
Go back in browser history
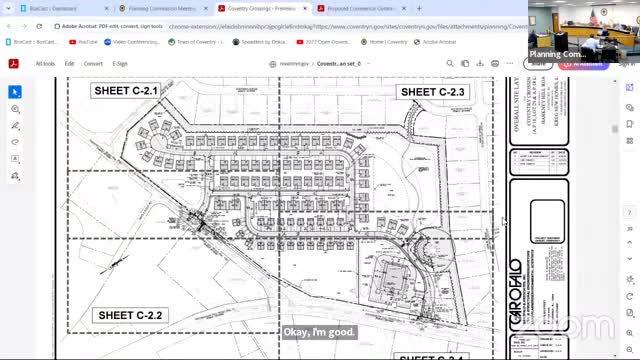[9, 26]
